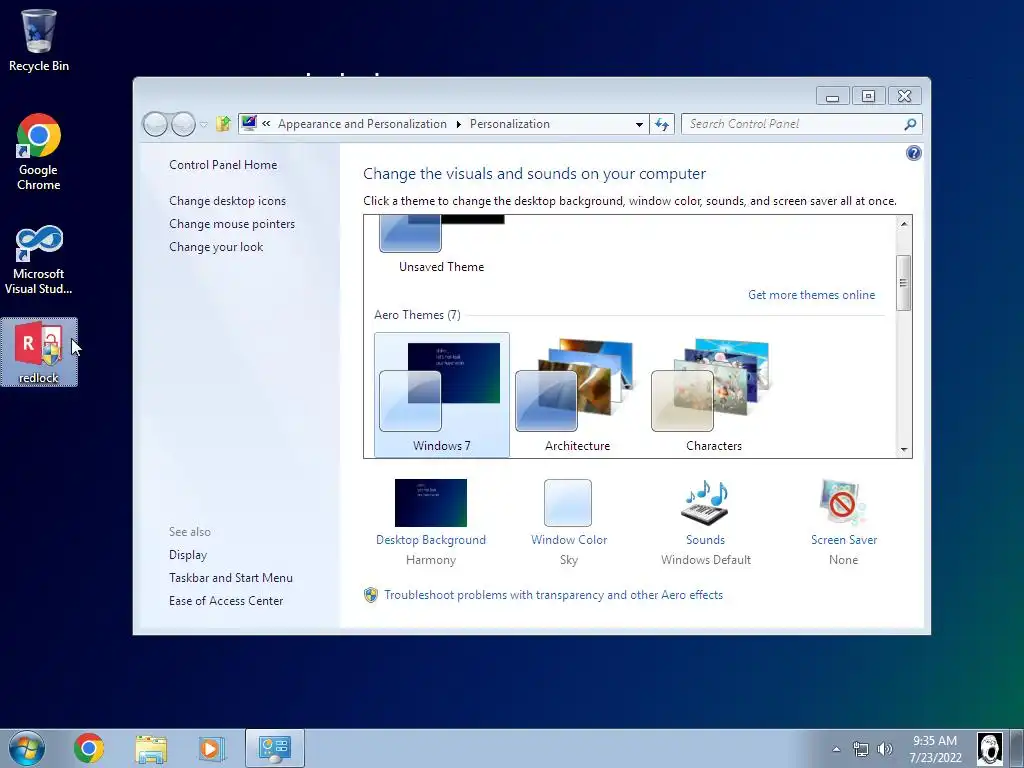This screenshot has height=768, width=1024.
Task: Click the refresh button next to address bar
Action: click(662, 124)
